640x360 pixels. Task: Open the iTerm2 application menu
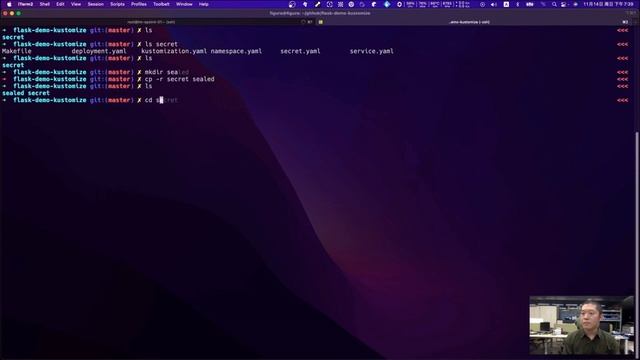[25, 4]
